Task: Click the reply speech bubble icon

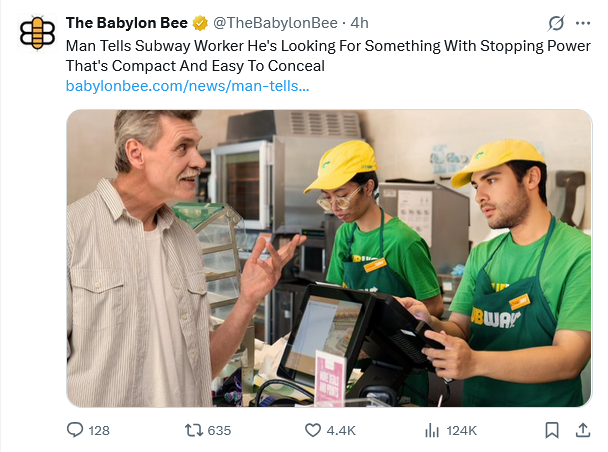Action: click(74, 430)
